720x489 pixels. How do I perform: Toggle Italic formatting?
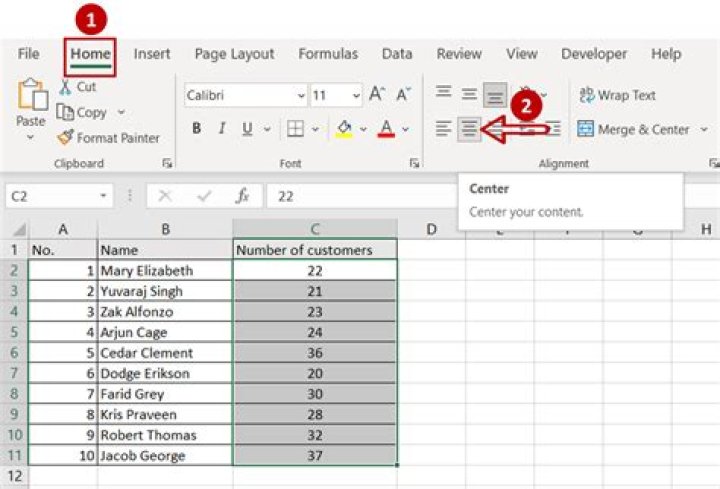[x=222, y=128]
